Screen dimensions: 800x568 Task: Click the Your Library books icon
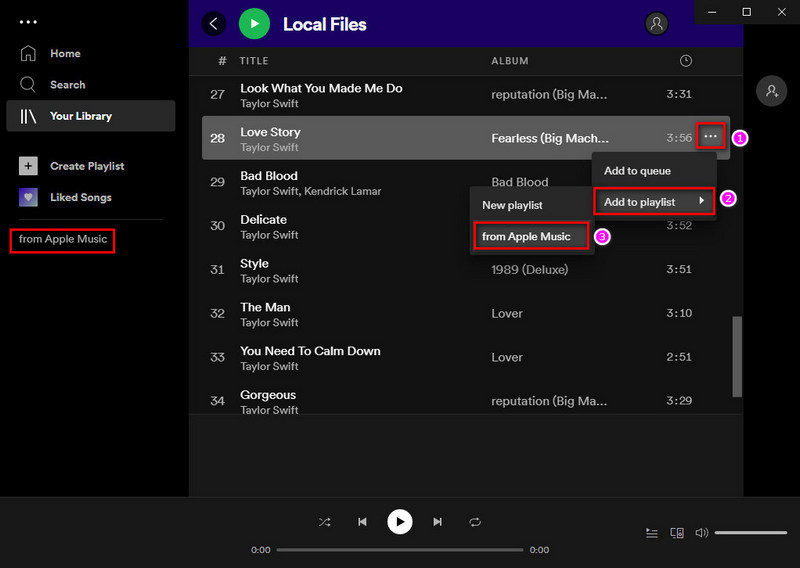pyautogui.click(x=28, y=116)
